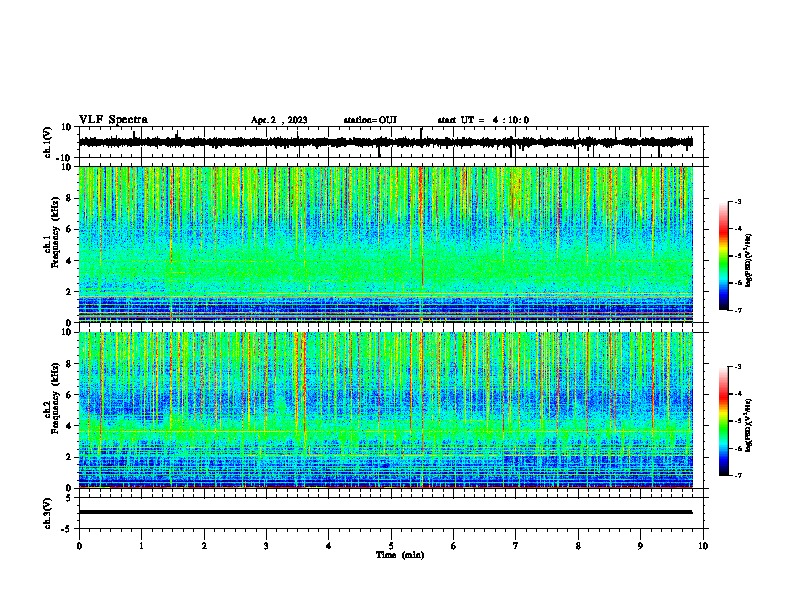792x612 pixels.
Task: Click time-axis tick label "1"
Action: click(x=141, y=546)
